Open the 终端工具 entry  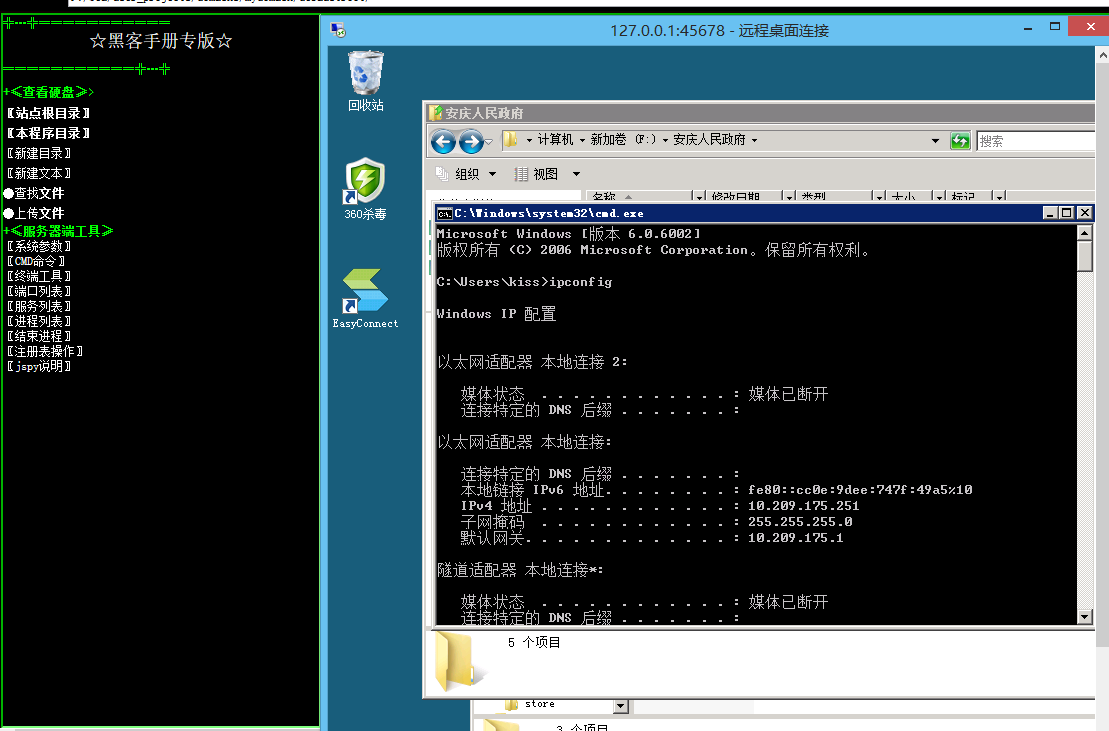point(39,276)
